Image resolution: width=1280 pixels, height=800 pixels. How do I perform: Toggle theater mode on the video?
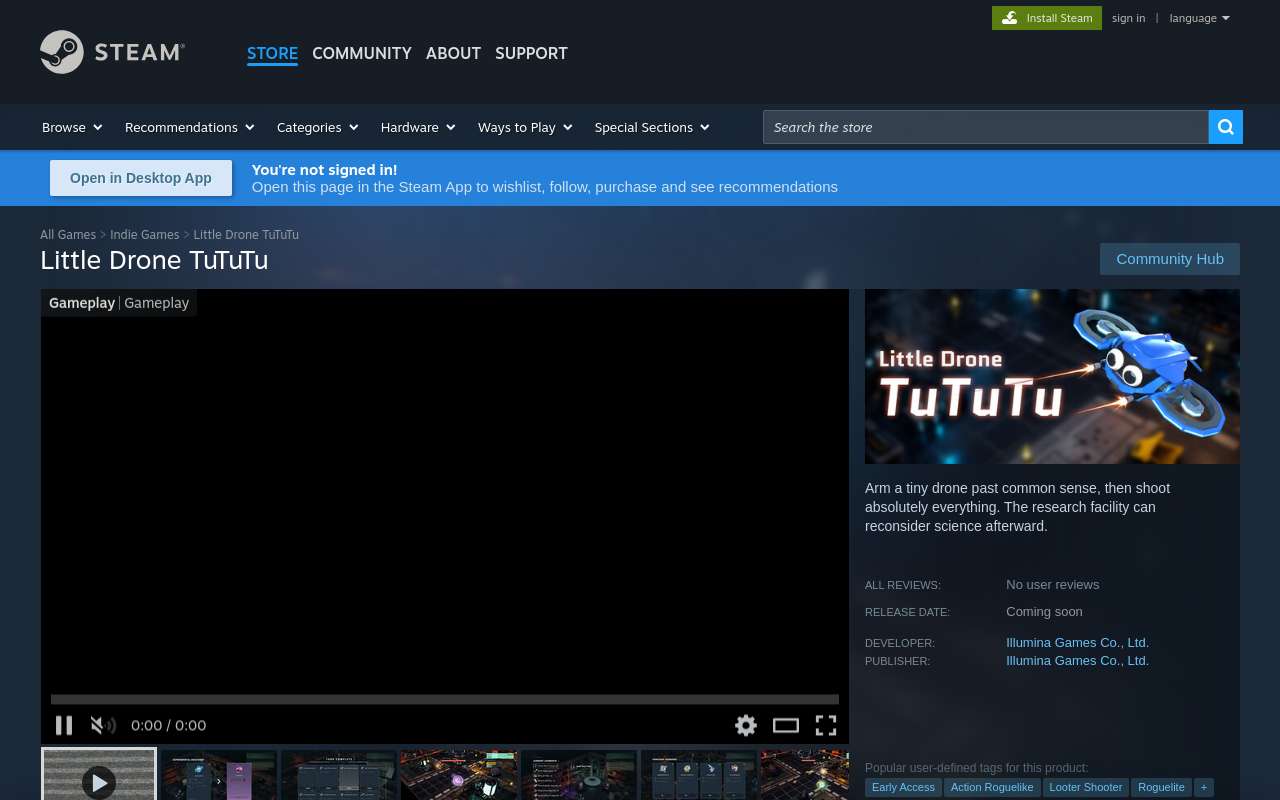tap(786, 725)
